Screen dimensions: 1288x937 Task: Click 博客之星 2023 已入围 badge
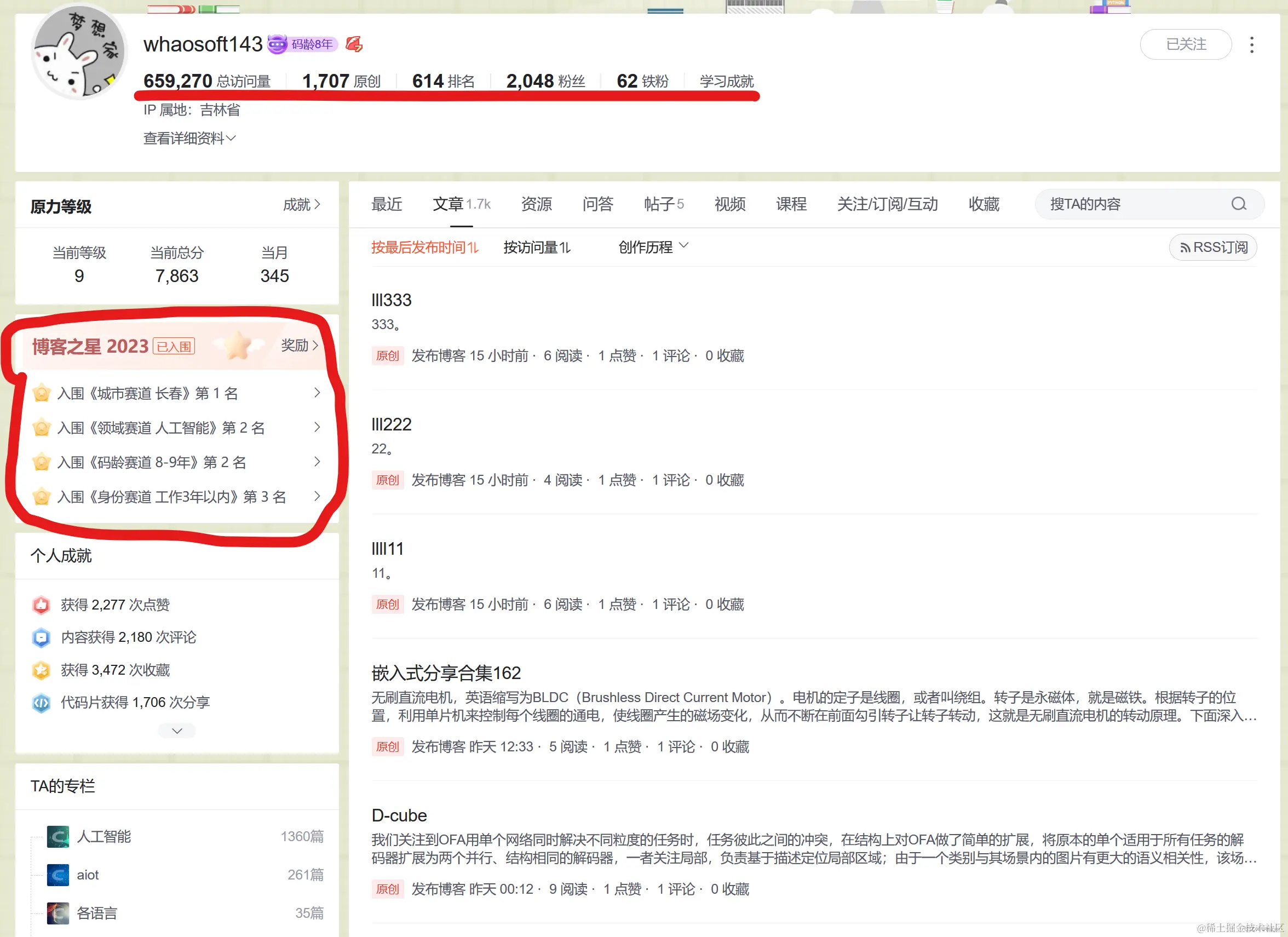coord(174,346)
